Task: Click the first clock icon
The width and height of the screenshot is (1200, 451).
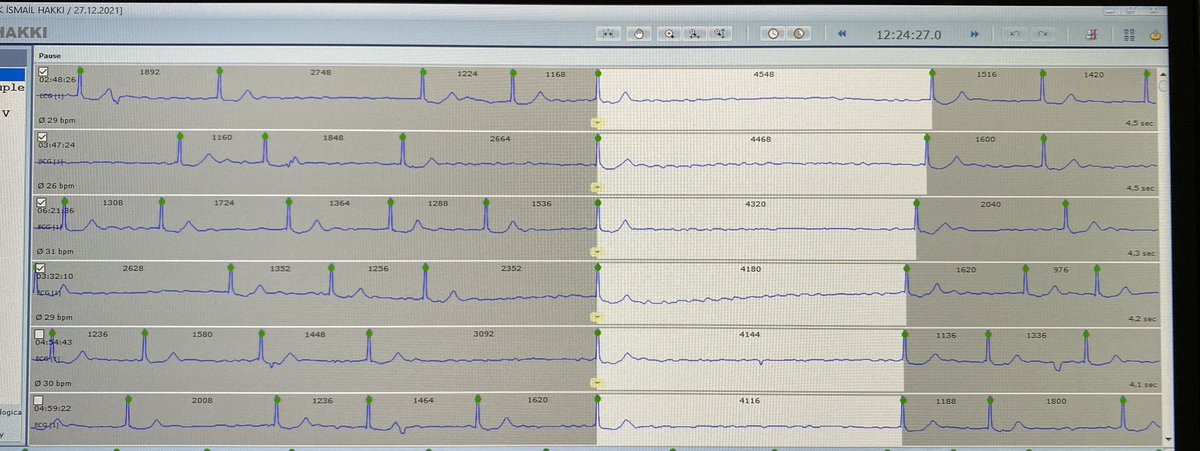Action: point(773,33)
